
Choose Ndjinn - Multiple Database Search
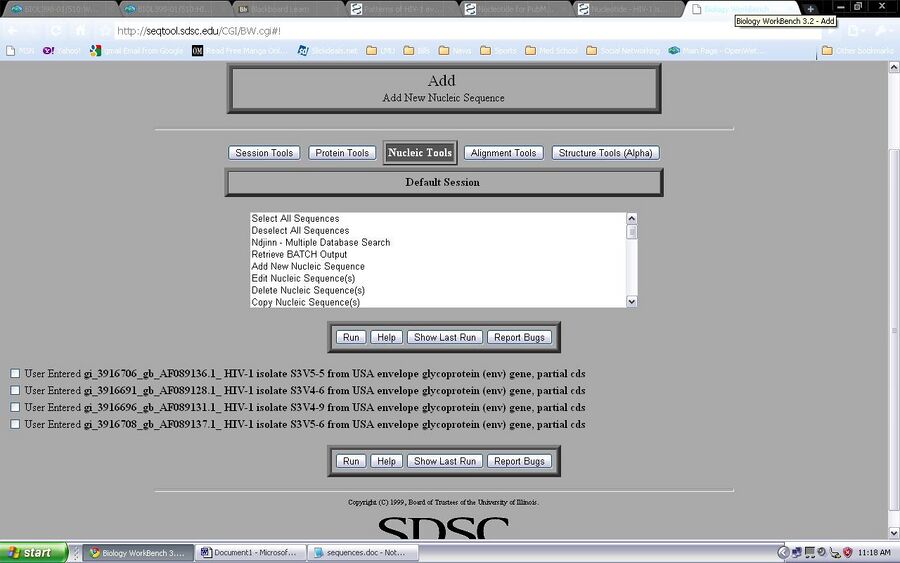click(x=320, y=243)
